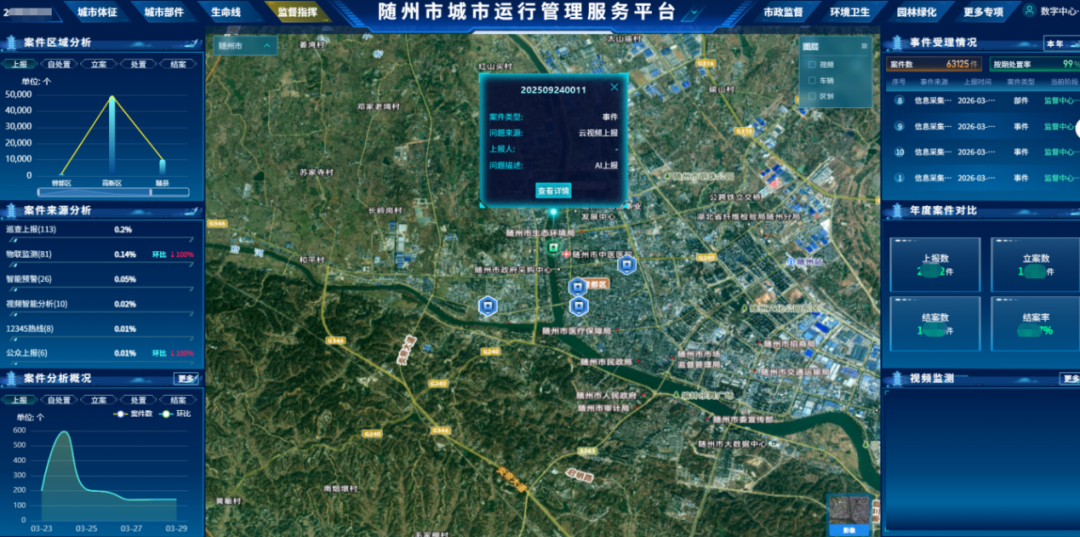Click the 随县 bar in the chart
Image resolution: width=1080 pixels, height=537 pixels.
point(163,167)
